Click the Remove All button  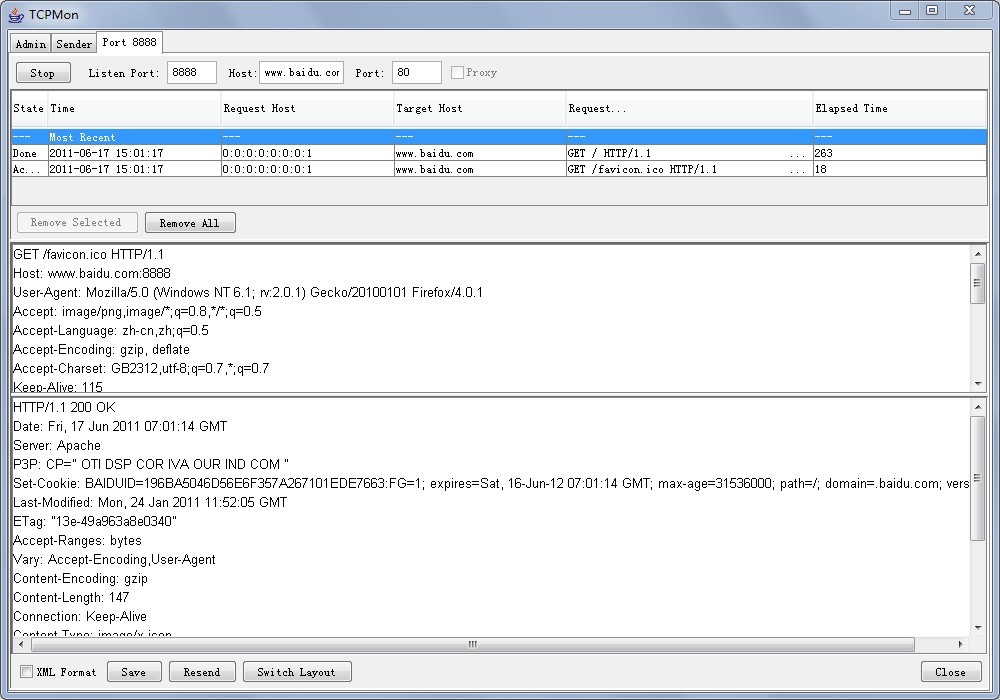click(190, 223)
